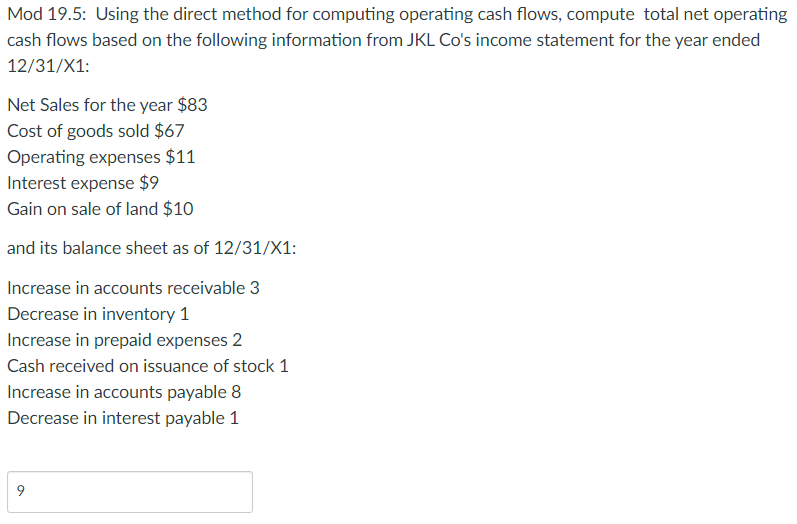Click 'Increase in accounts receivable 3' line
The height and width of the screenshot is (524, 797).
(x=133, y=288)
